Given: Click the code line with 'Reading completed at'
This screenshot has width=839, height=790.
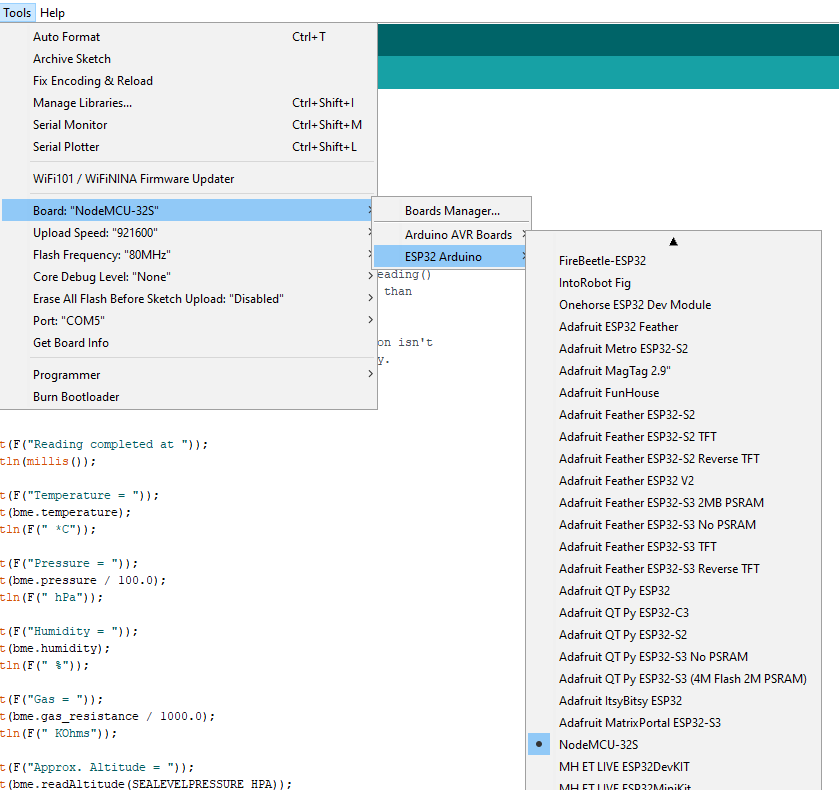Looking at the screenshot, I should coord(104,444).
